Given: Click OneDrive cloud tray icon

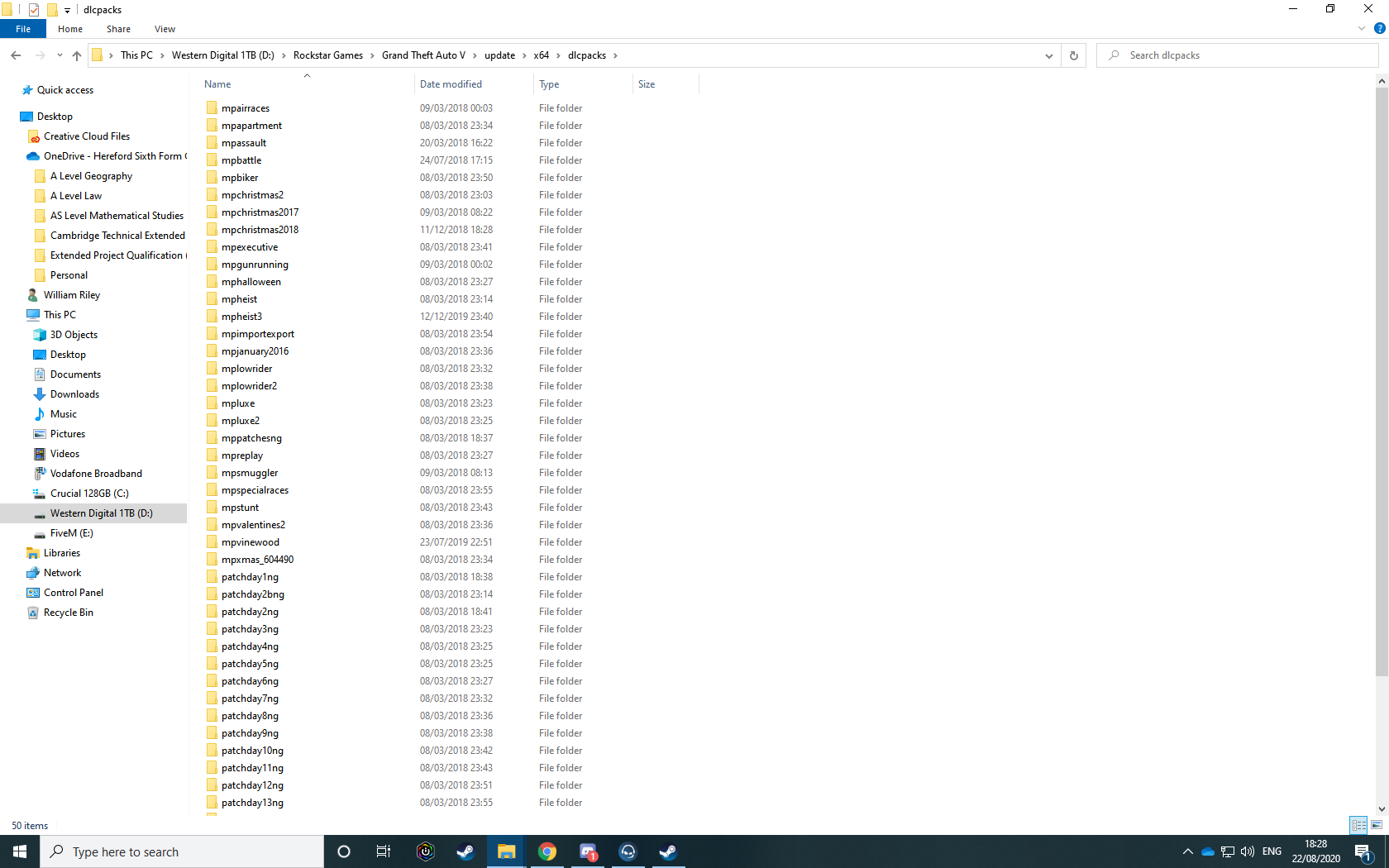Looking at the screenshot, I should click(x=1208, y=851).
